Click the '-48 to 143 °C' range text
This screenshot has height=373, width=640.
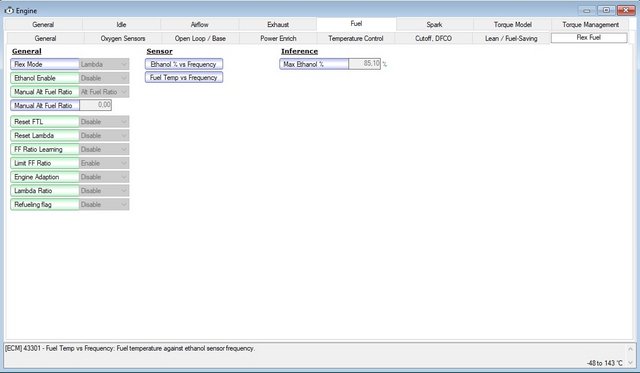[604, 363]
